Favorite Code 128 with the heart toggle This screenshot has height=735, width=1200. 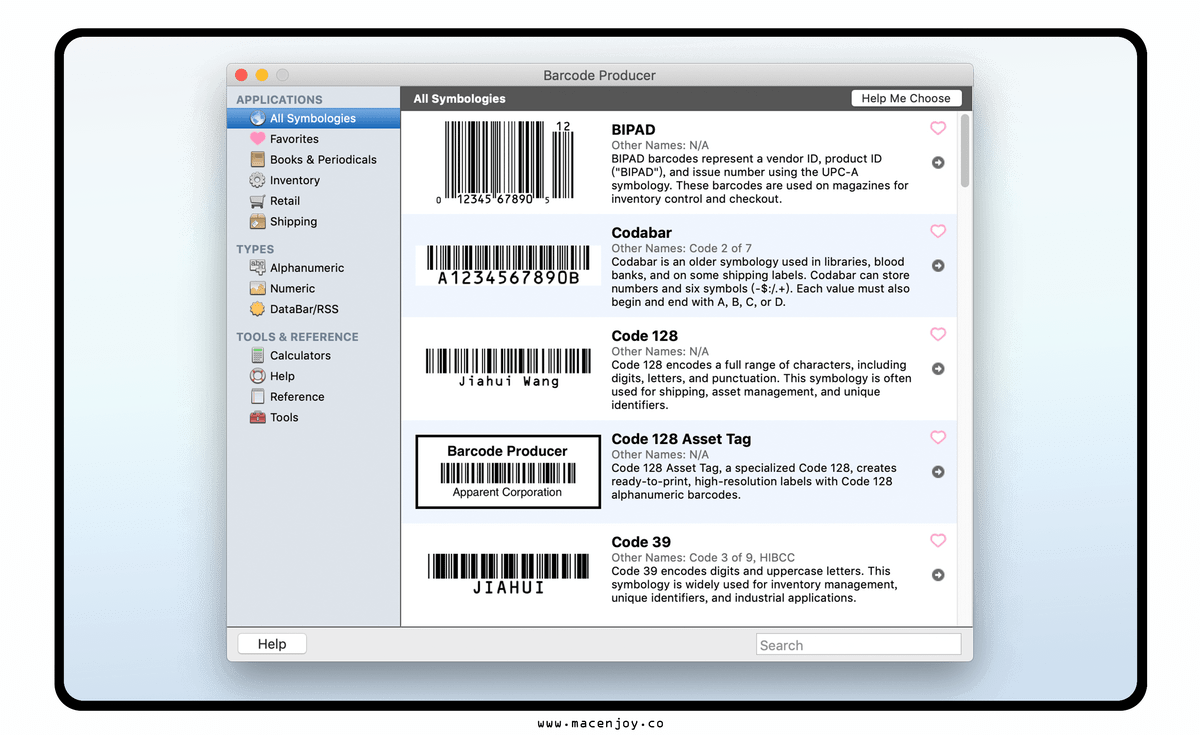point(938,334)
